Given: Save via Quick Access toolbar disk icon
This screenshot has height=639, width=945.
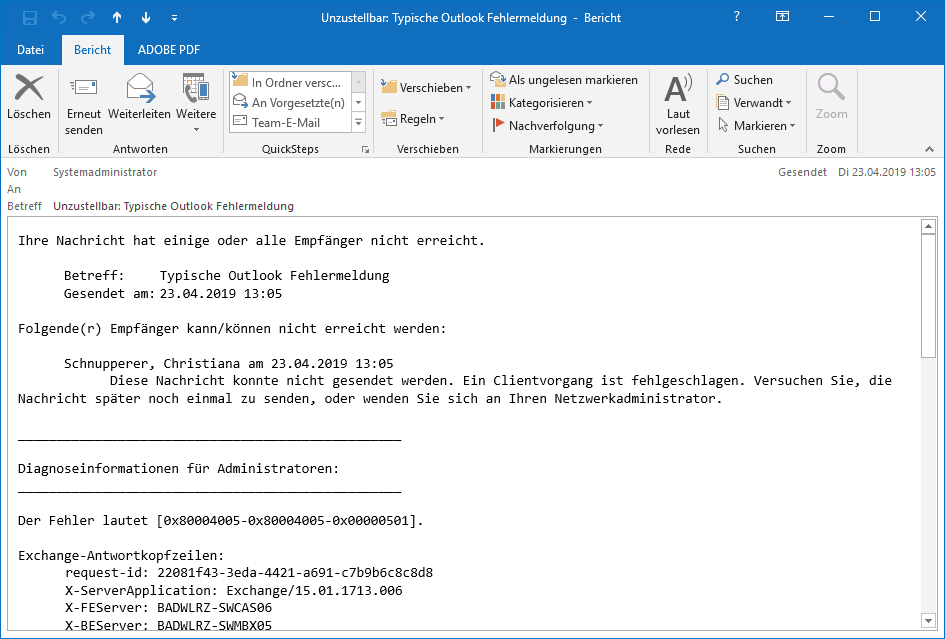Looking at the screenshot, I should [28, 16].
